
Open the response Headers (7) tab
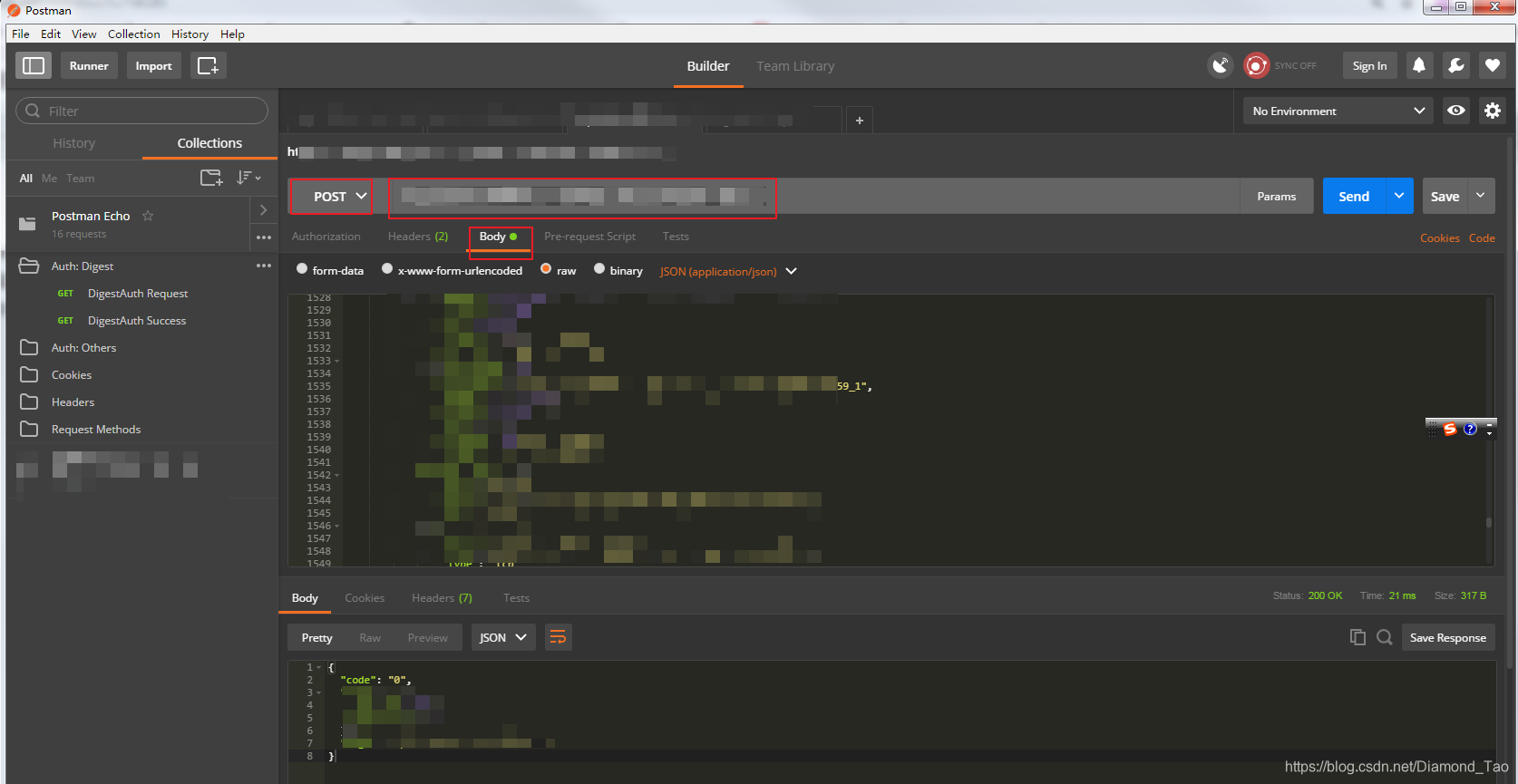[x=442, y=598]
